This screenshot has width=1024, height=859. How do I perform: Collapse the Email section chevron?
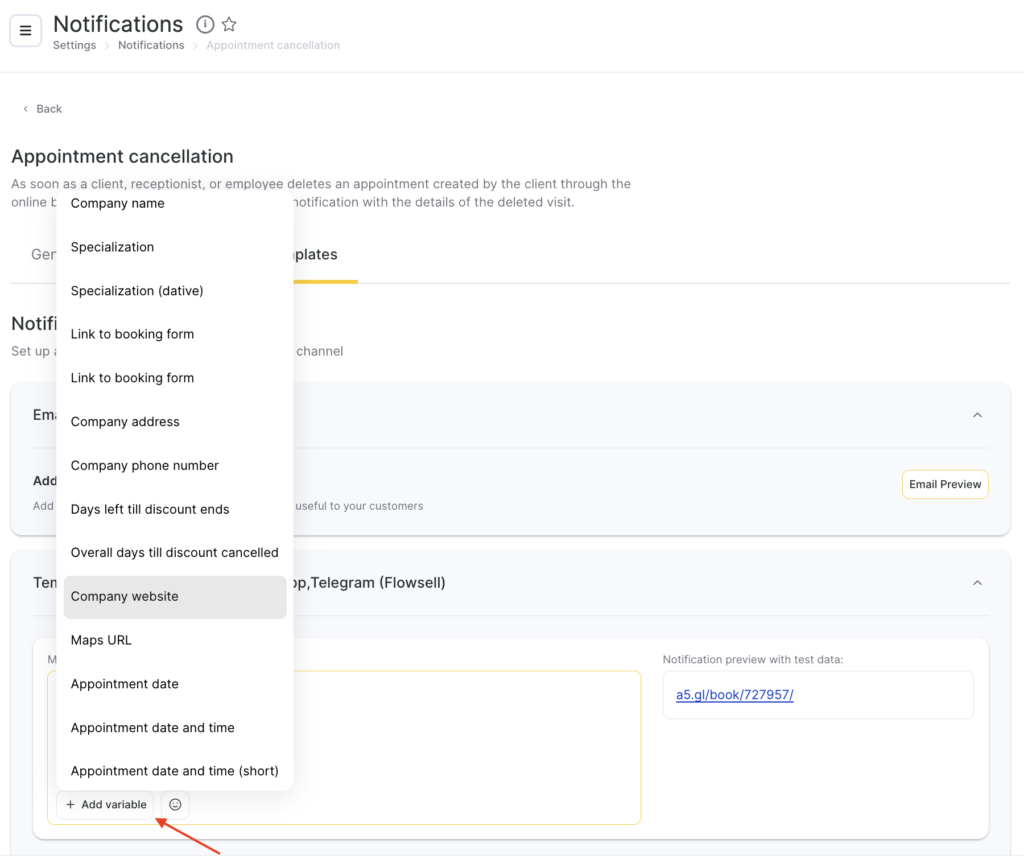[x=977, y=415]
